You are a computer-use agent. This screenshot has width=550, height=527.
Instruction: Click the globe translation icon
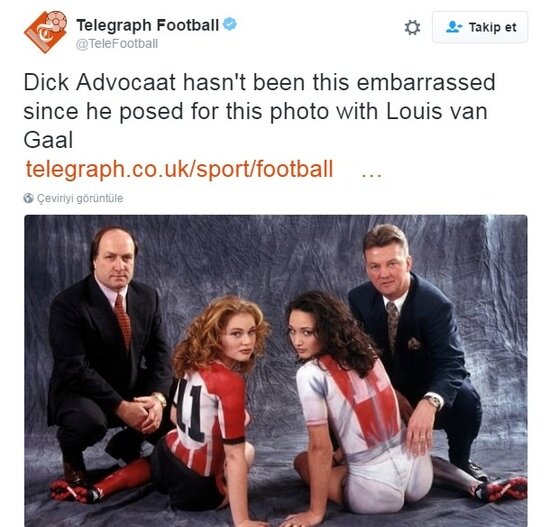point(28,198)
